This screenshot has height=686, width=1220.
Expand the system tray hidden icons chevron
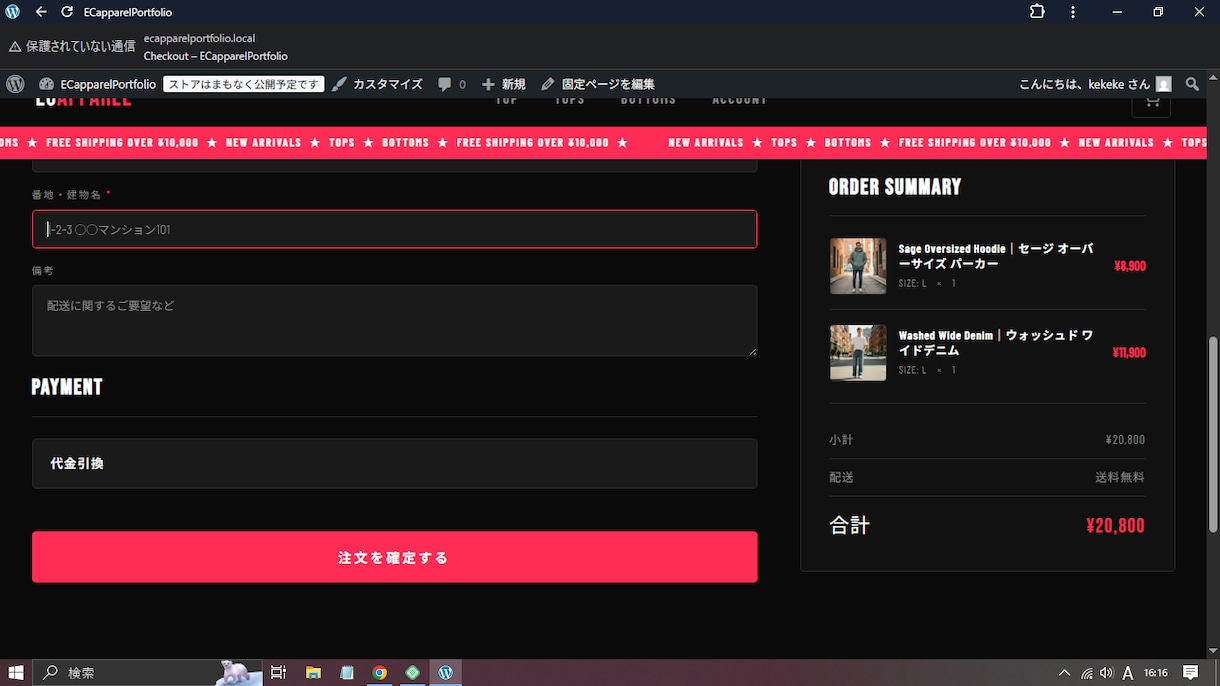click(1064, 673)
